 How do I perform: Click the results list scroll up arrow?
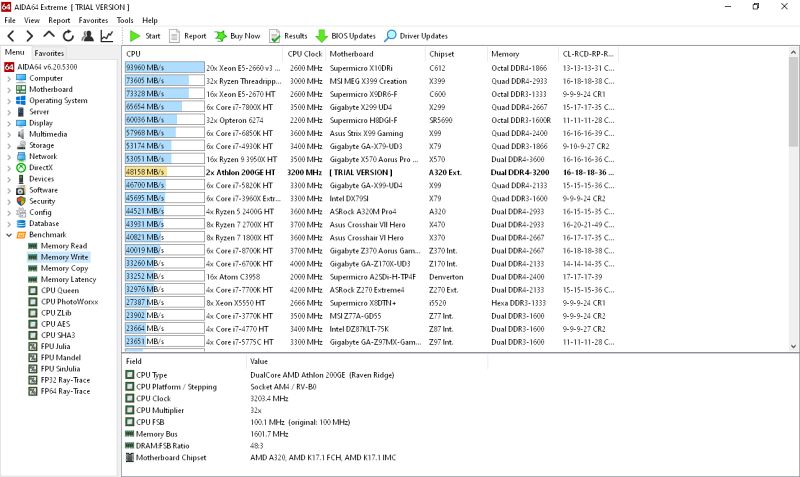tap(793, 52)
